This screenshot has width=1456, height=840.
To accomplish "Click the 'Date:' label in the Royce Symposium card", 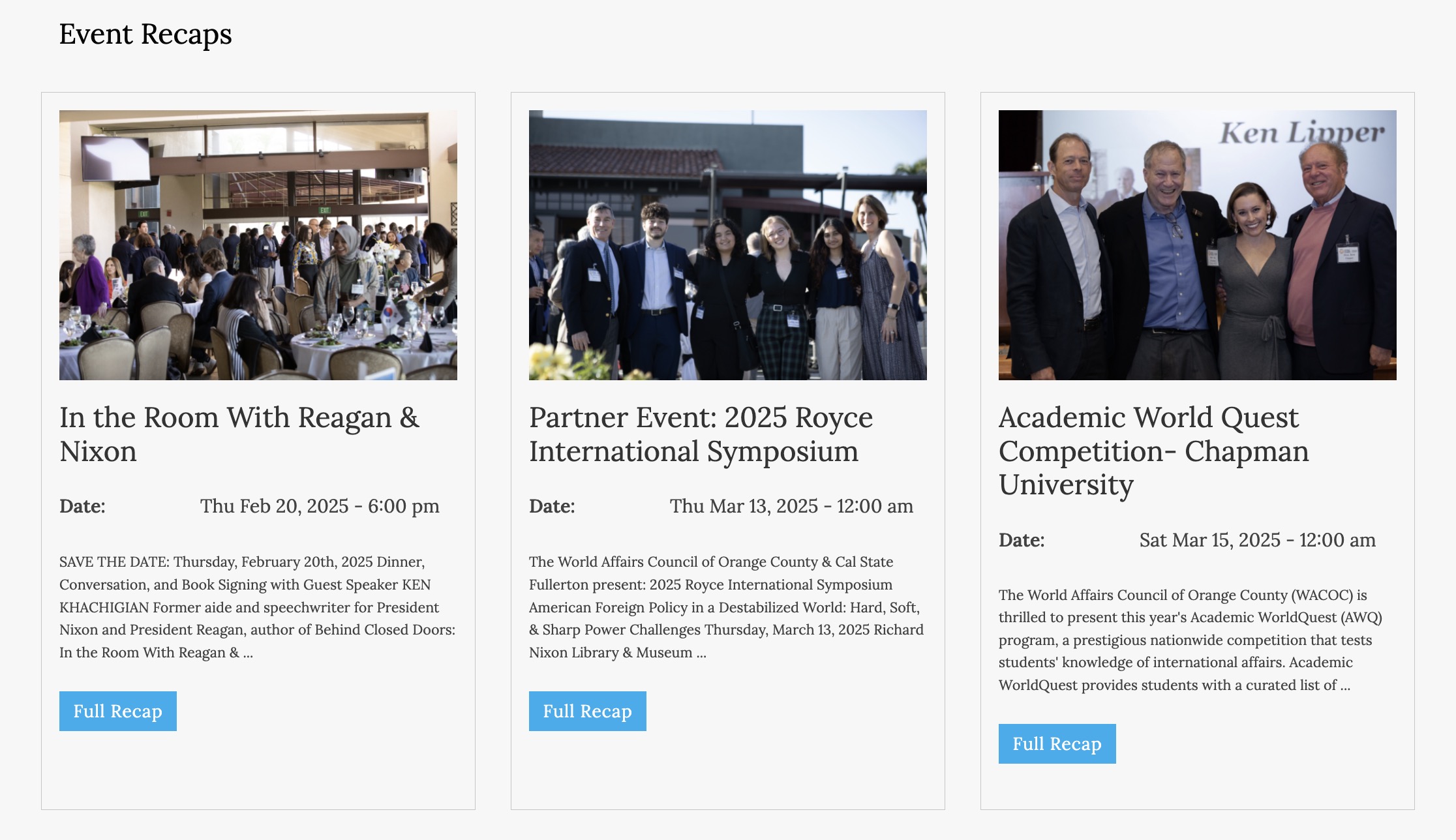I will click(552, 506).
